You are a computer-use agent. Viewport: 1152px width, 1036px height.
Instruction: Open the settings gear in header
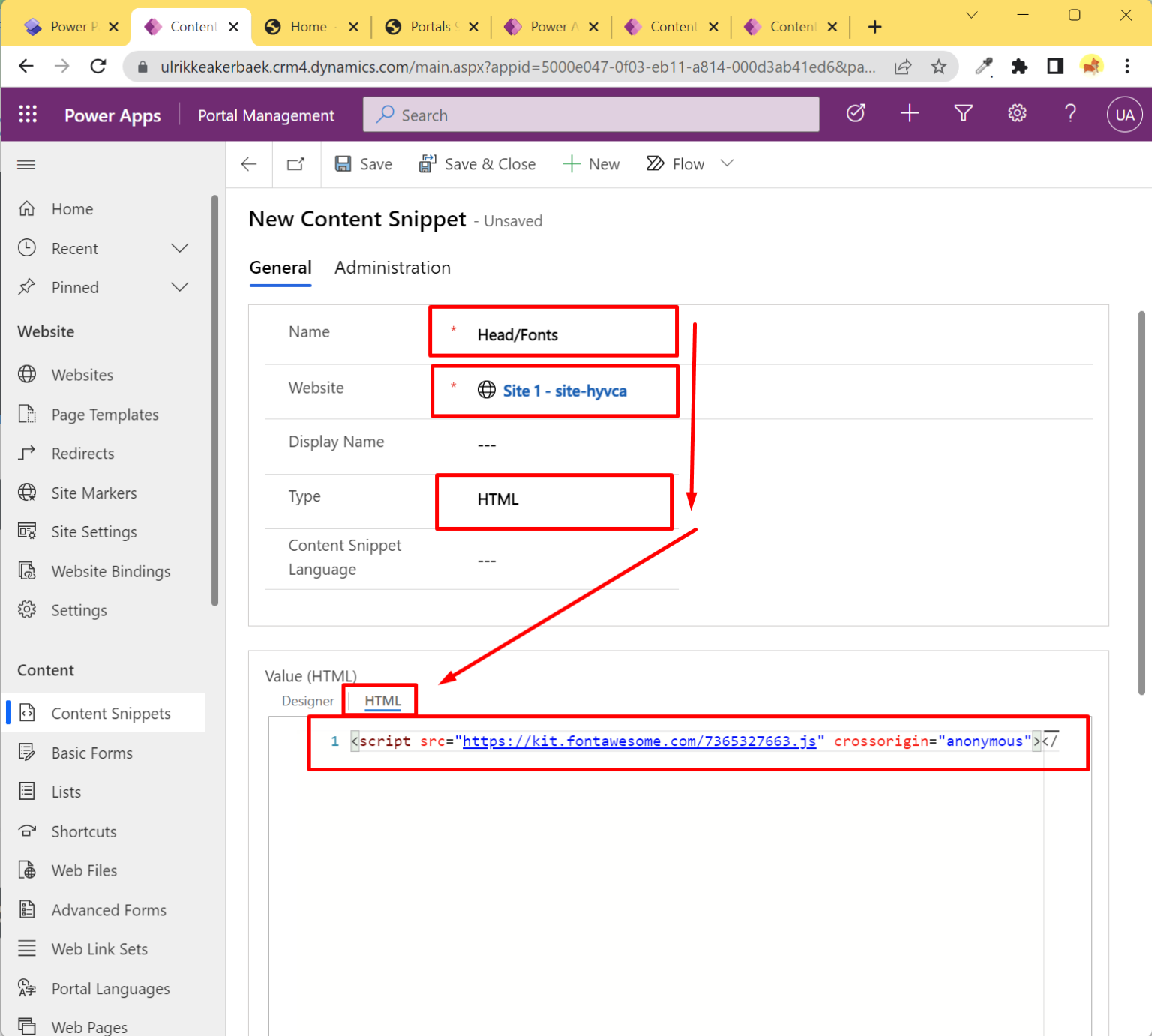coord(1017,113)
